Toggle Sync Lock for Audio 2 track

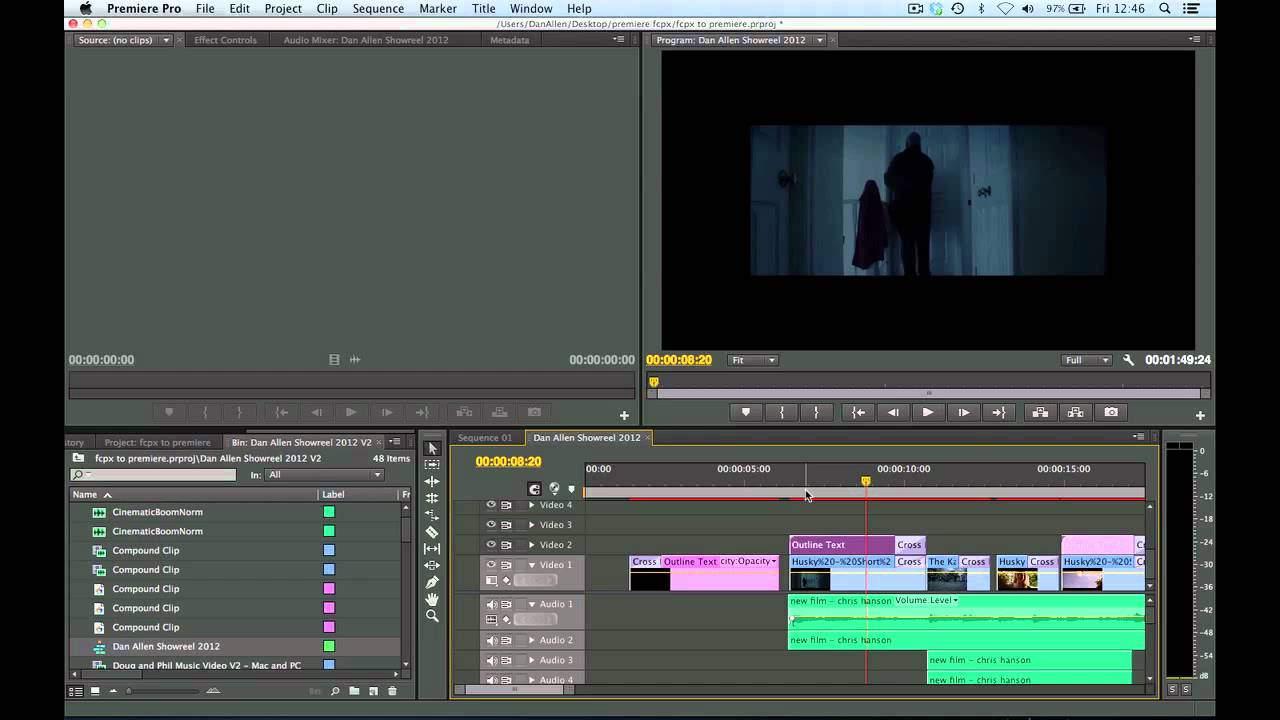pos(506,640)
